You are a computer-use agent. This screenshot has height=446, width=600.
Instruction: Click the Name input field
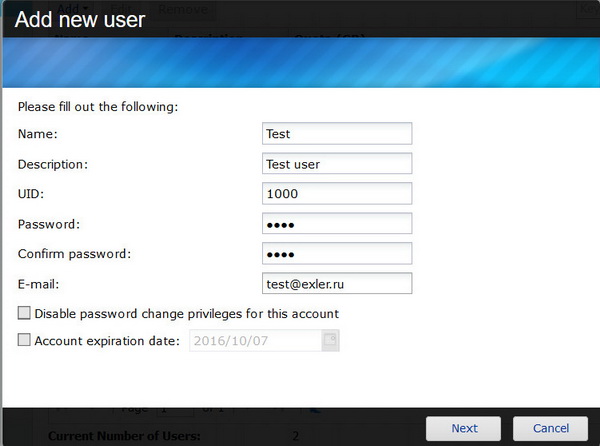(x=337, y=134)
